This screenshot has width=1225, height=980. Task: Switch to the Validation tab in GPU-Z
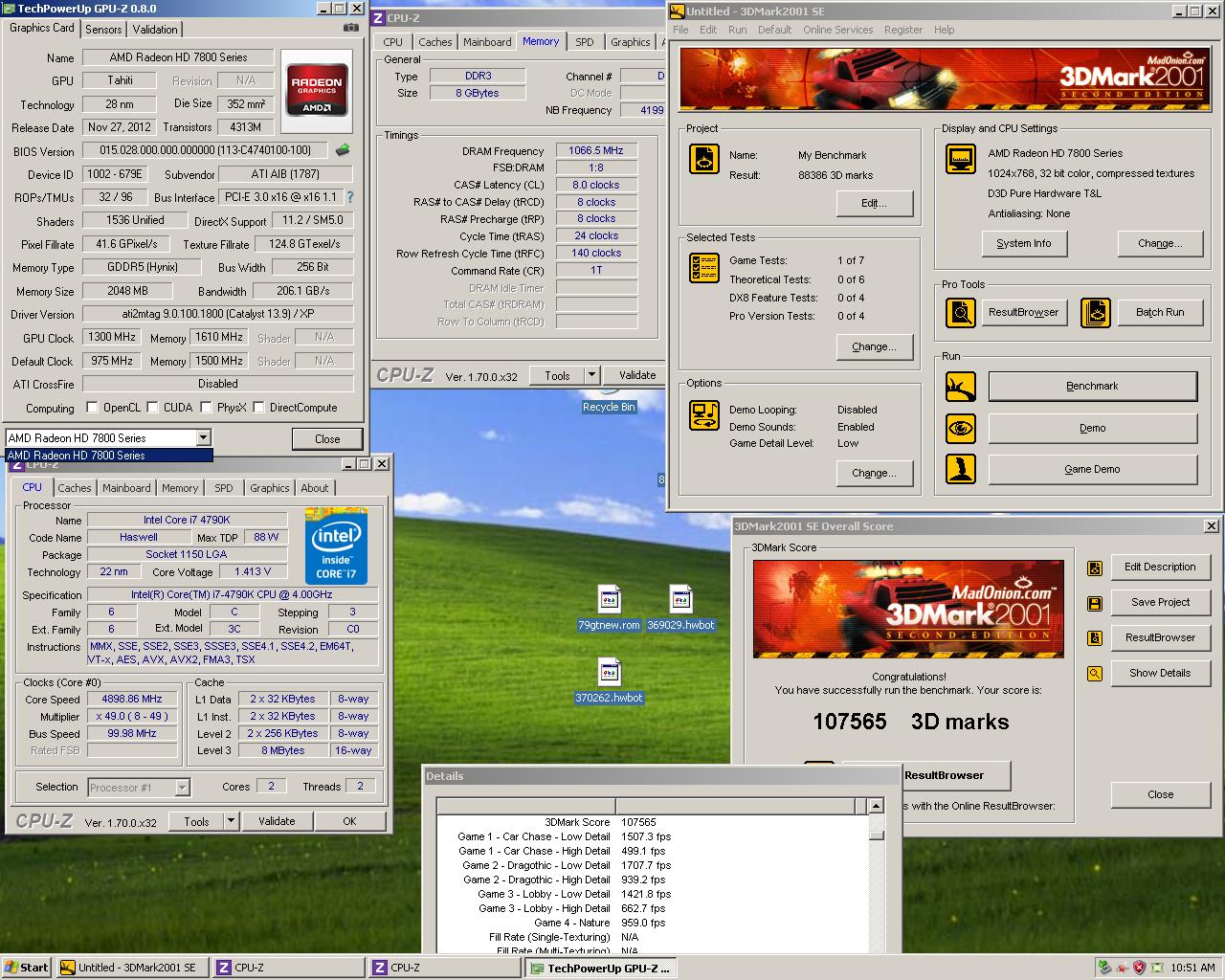pos(155,30)
